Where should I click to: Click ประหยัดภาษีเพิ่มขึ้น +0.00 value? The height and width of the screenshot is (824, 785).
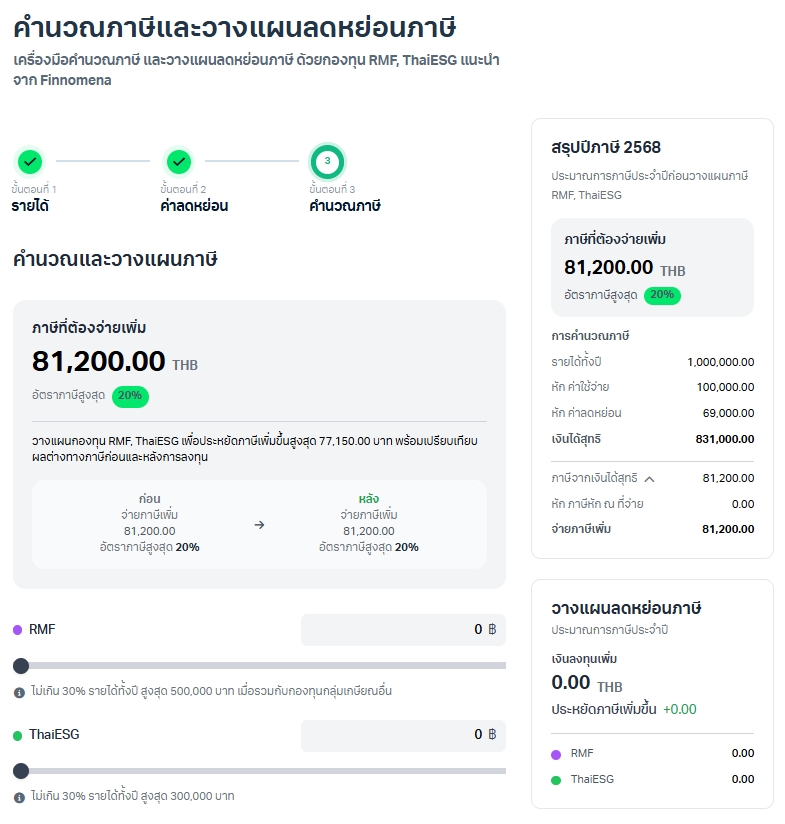point(679,709)
